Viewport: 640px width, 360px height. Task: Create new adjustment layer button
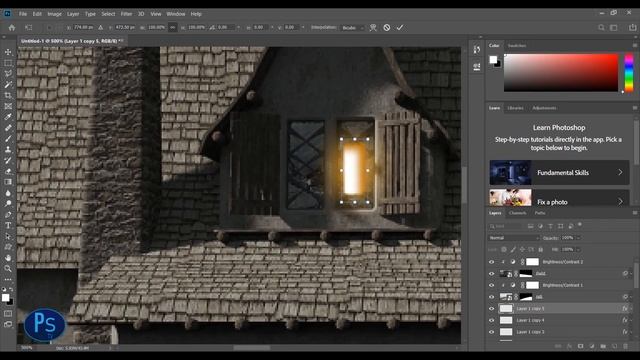click(592, 346)
